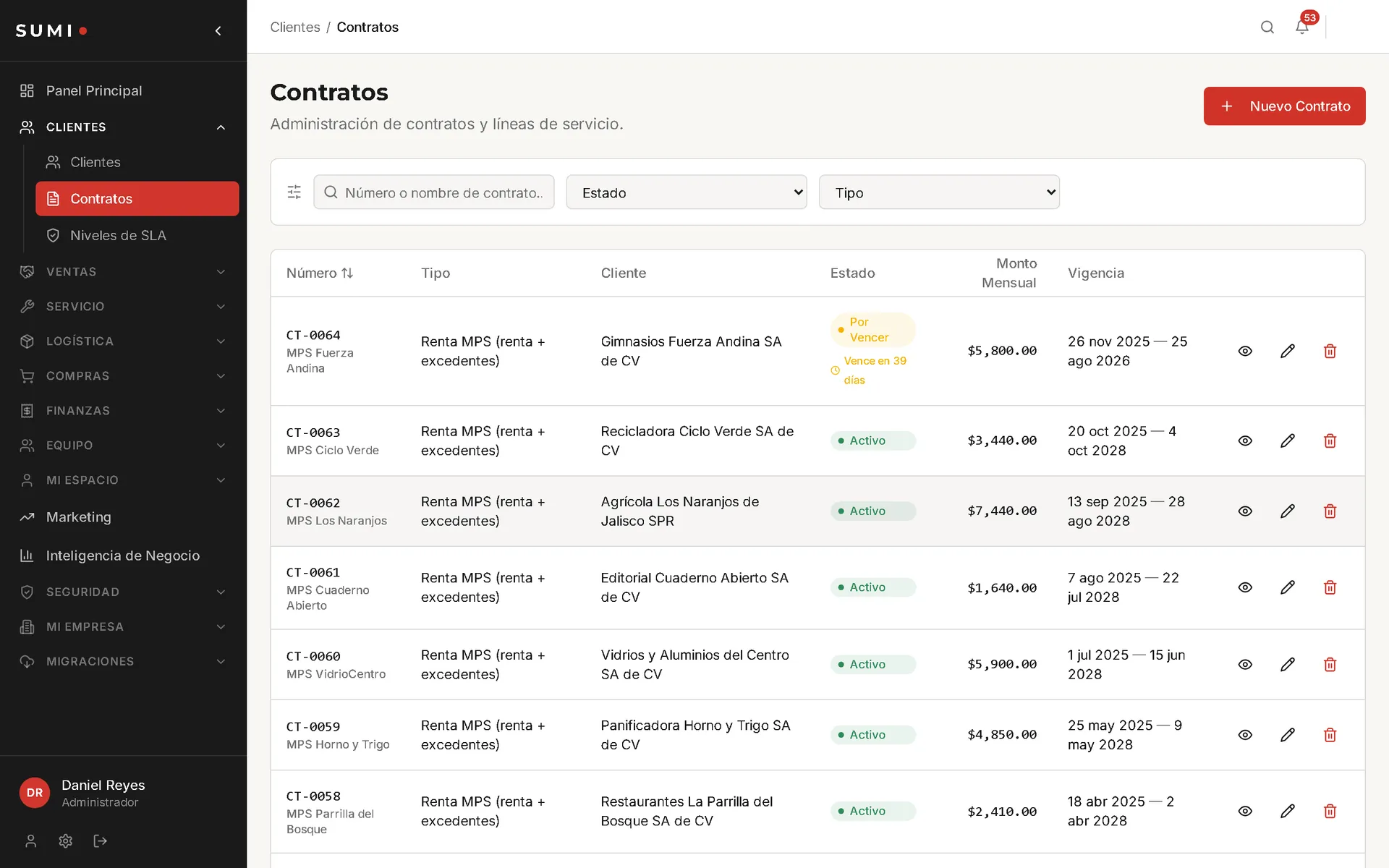Click Por Vencer status badge
This screenshot has height=868, width=1389.
tap(872, 330)
